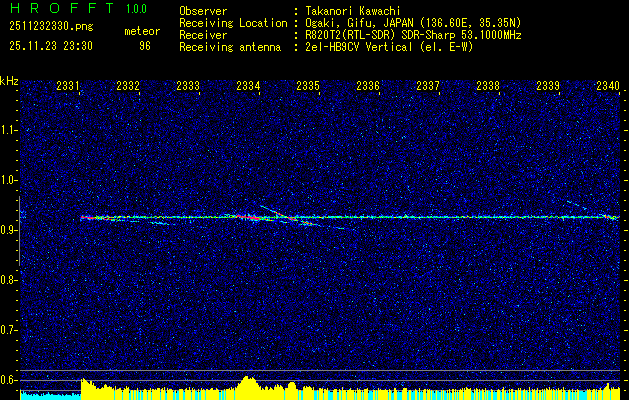The height and width of the screenshot is (400, 629).
Task: Click the 2337 time marker
Action: pos(428,85)
